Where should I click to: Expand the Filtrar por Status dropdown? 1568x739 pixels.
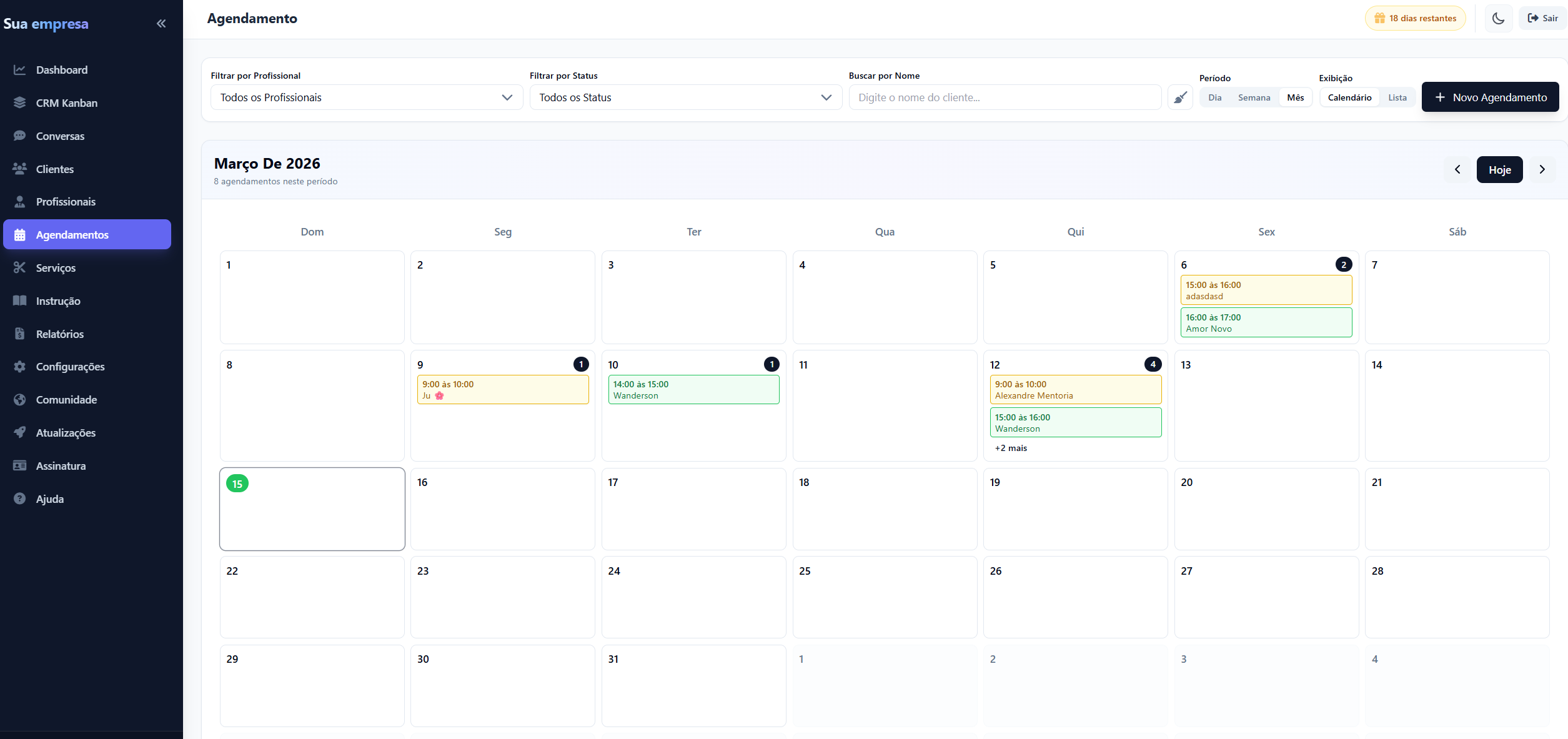[685, 97]
